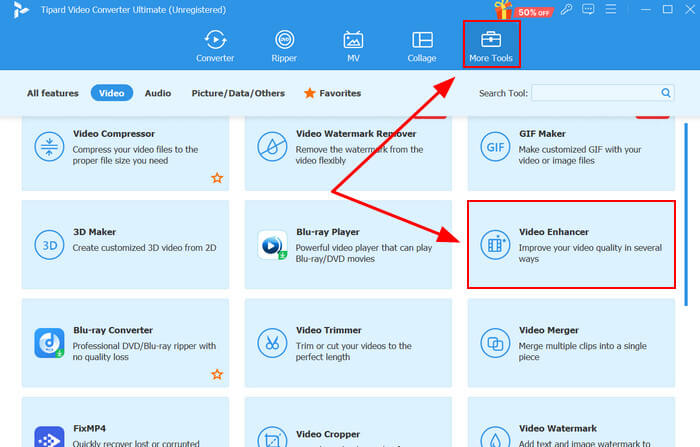Open the Video Merger icon
This screenshot has height=447, width=700.
click(x=495, y=343)
